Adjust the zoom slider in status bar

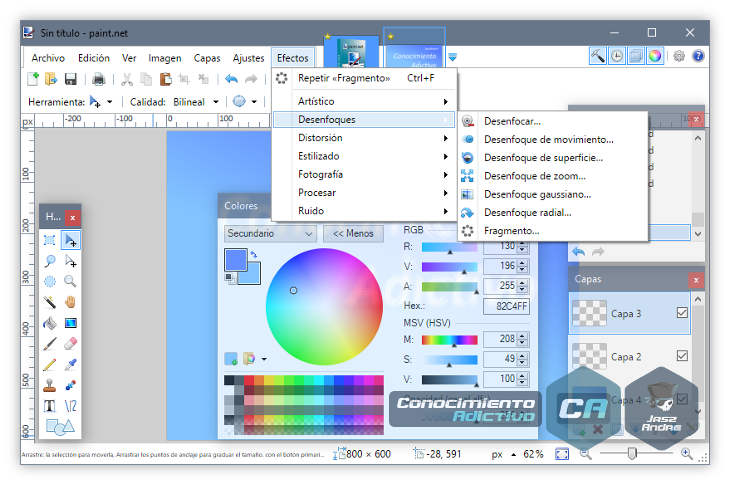pyautogui.click(x=632, y=453)
